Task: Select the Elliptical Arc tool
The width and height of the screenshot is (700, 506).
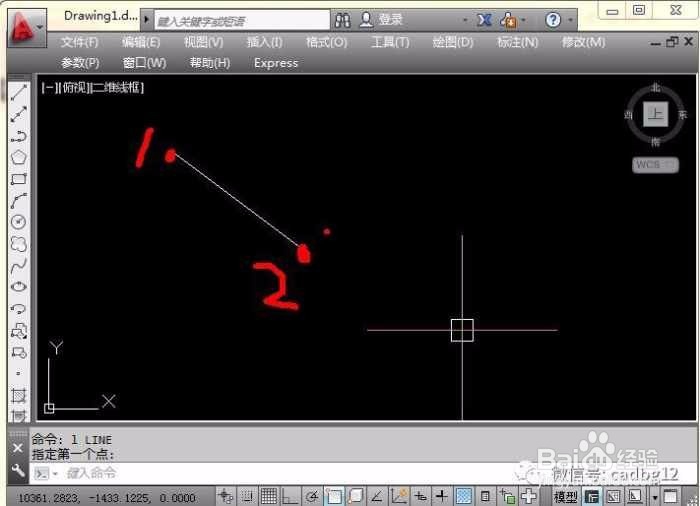Action: 19,309
